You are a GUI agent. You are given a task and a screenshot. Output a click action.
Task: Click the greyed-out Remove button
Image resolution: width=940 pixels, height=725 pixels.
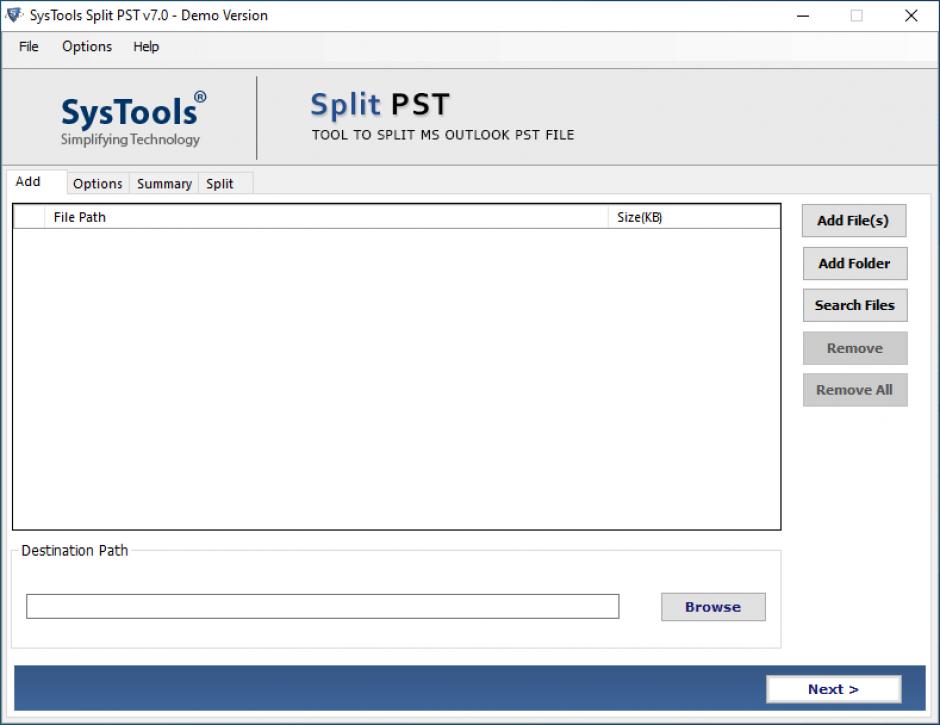pyautogui.click(x=855, y=348)
